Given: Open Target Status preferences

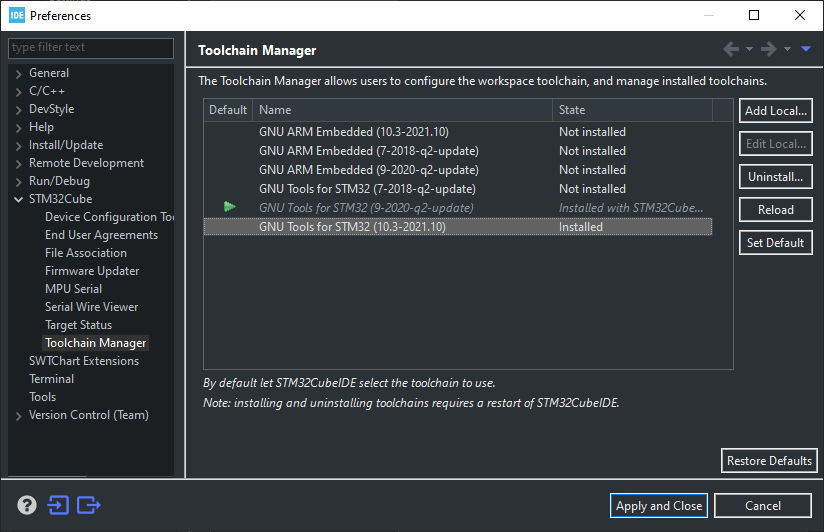Looking at the screenshot, I should point(78,325).
